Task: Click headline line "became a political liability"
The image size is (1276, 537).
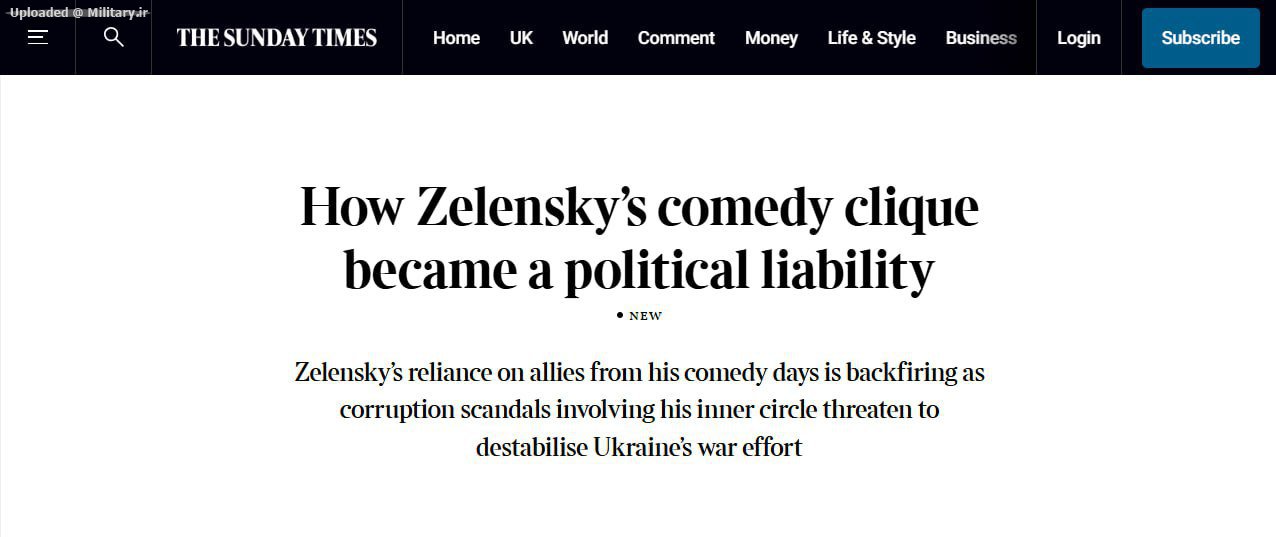Action: 639,270
